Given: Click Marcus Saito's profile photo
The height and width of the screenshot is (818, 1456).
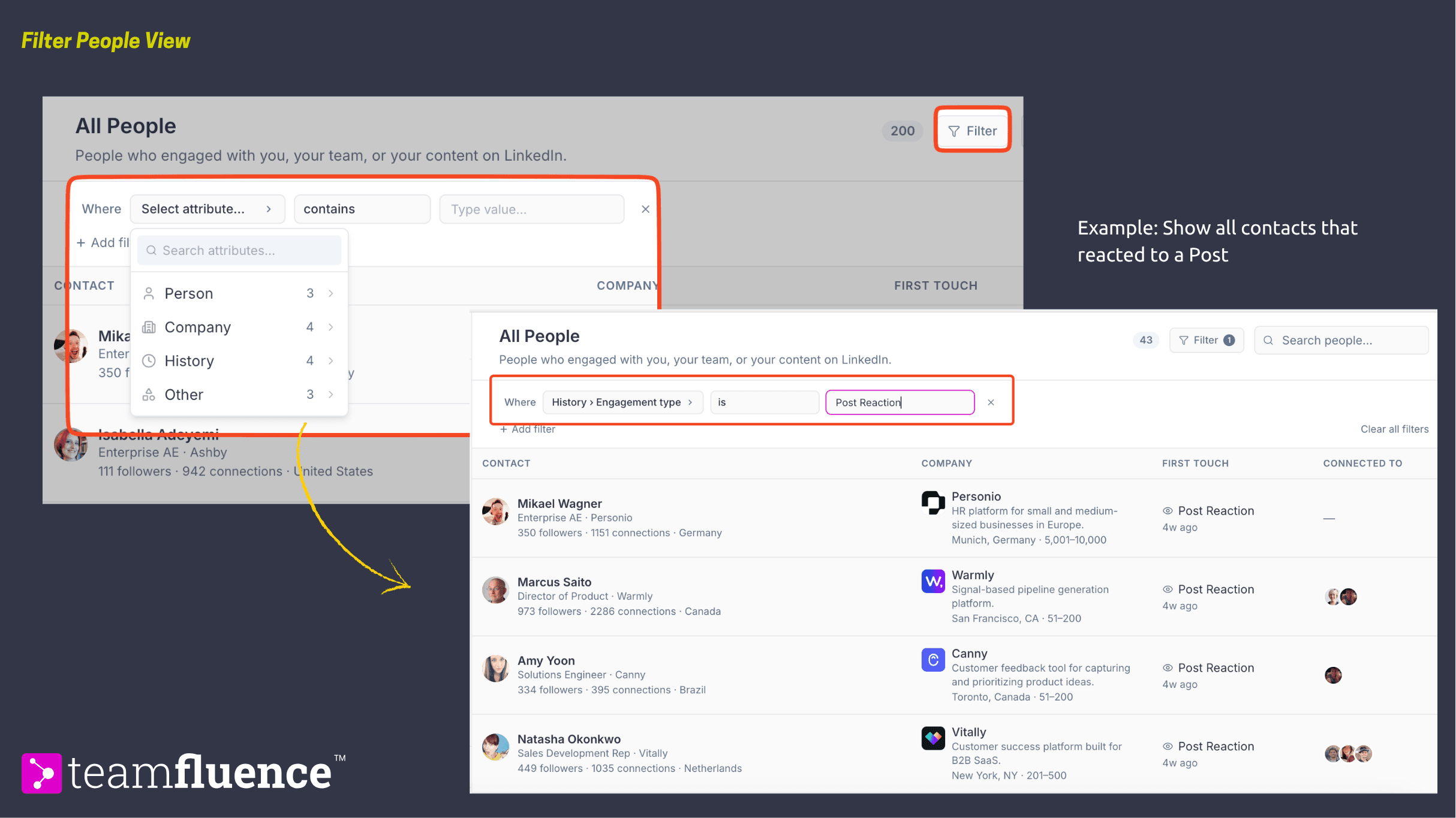Looking at the screenshot, I should 495,590.
